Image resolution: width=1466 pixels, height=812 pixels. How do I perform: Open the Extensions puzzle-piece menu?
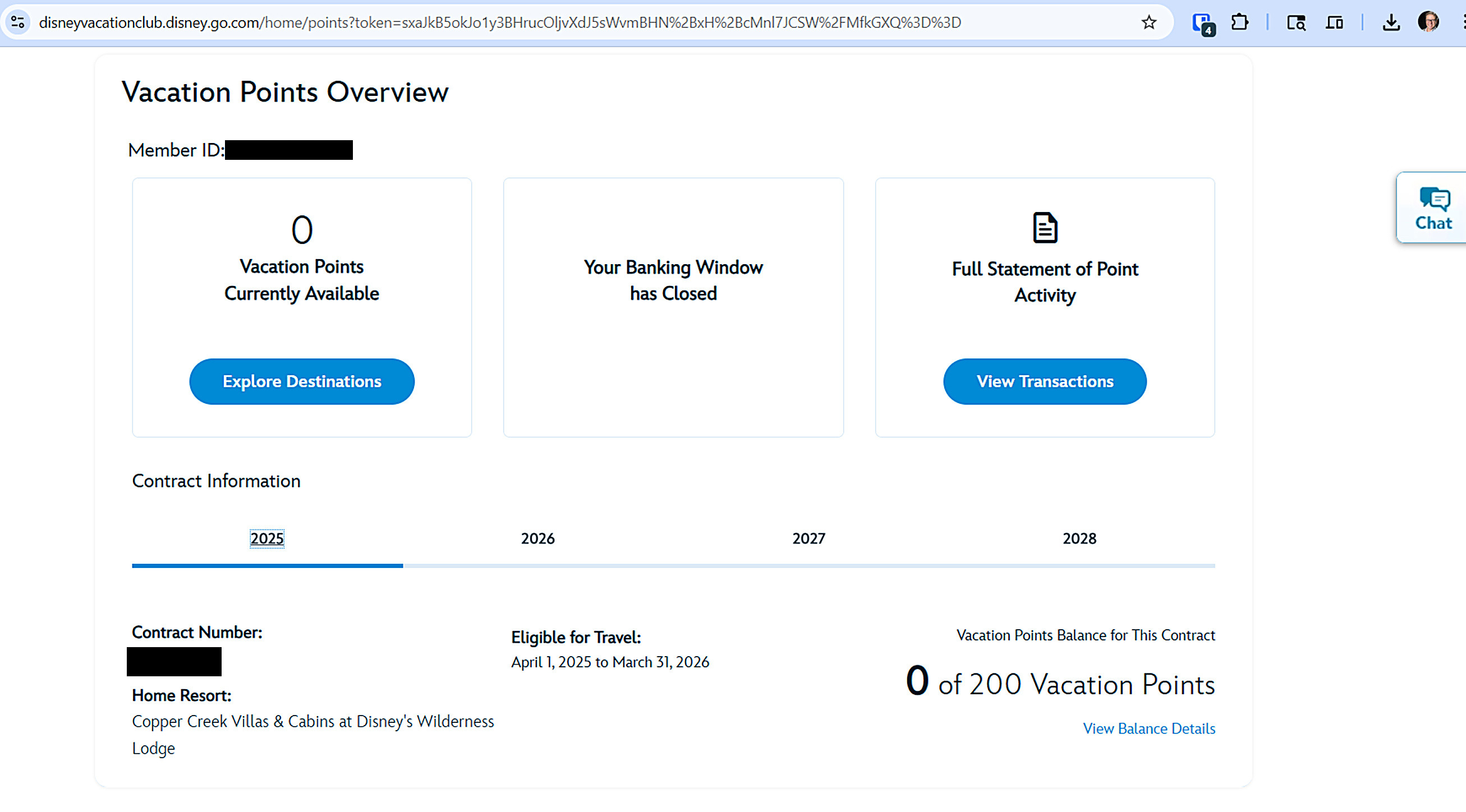(1239, 22)
